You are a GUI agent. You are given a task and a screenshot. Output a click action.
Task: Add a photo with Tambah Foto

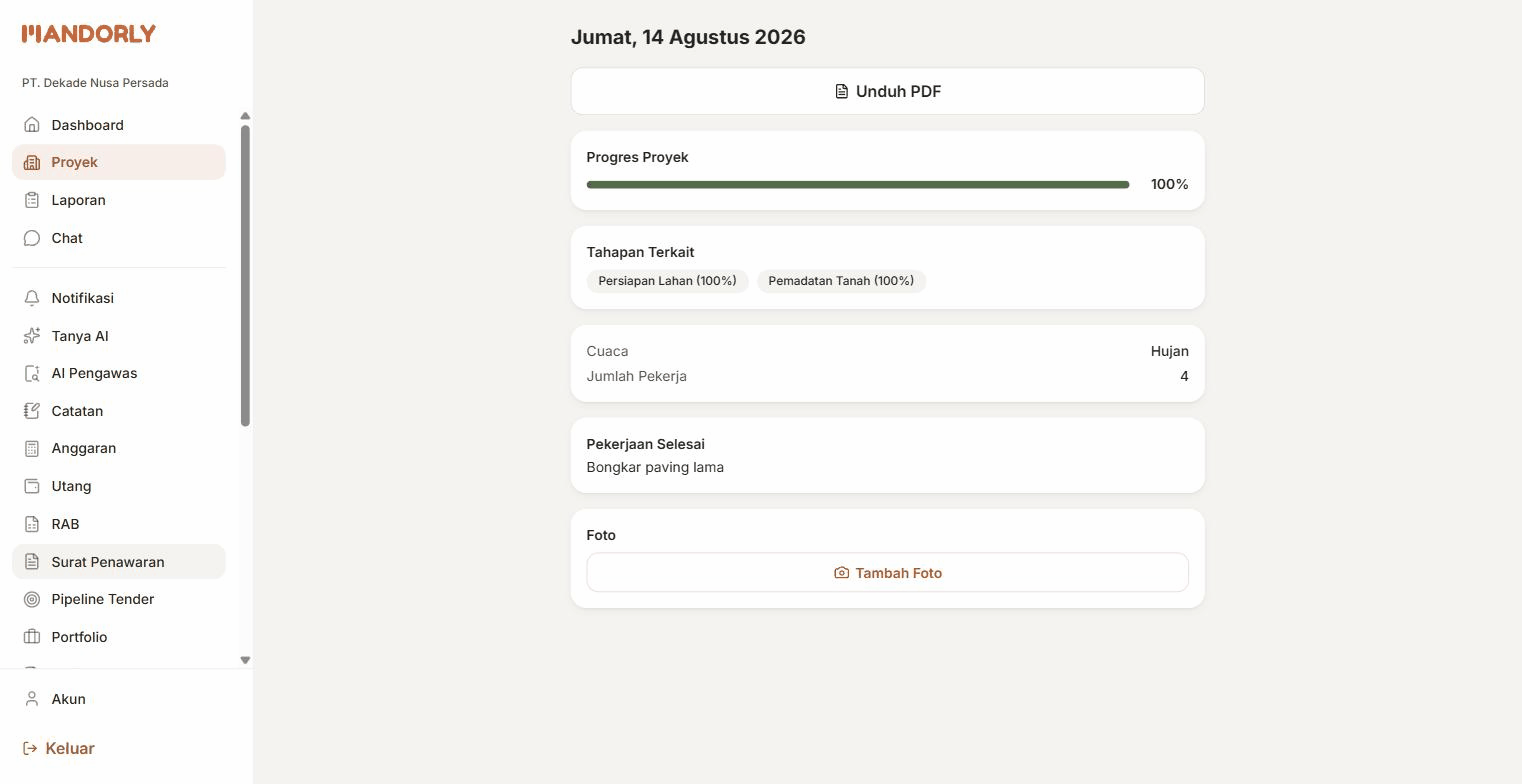click(888, 572)
